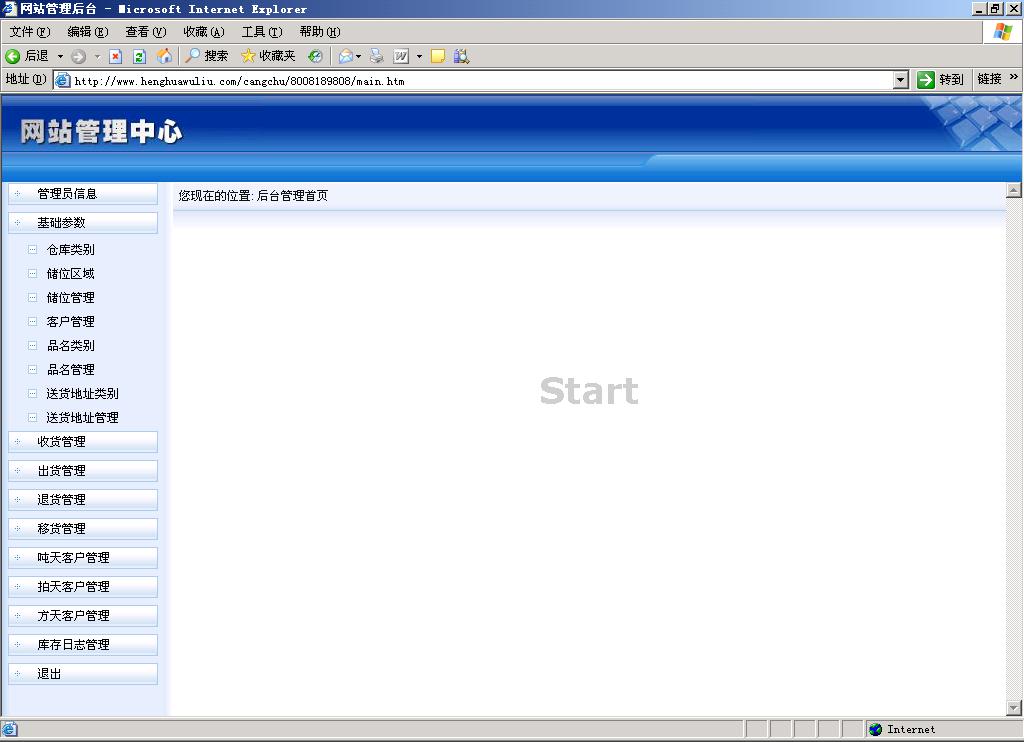Viewport: 1024px width, 742px height.
Task: Open 送货地址类别 in sidebar
Action: click(x=82, y=394)
